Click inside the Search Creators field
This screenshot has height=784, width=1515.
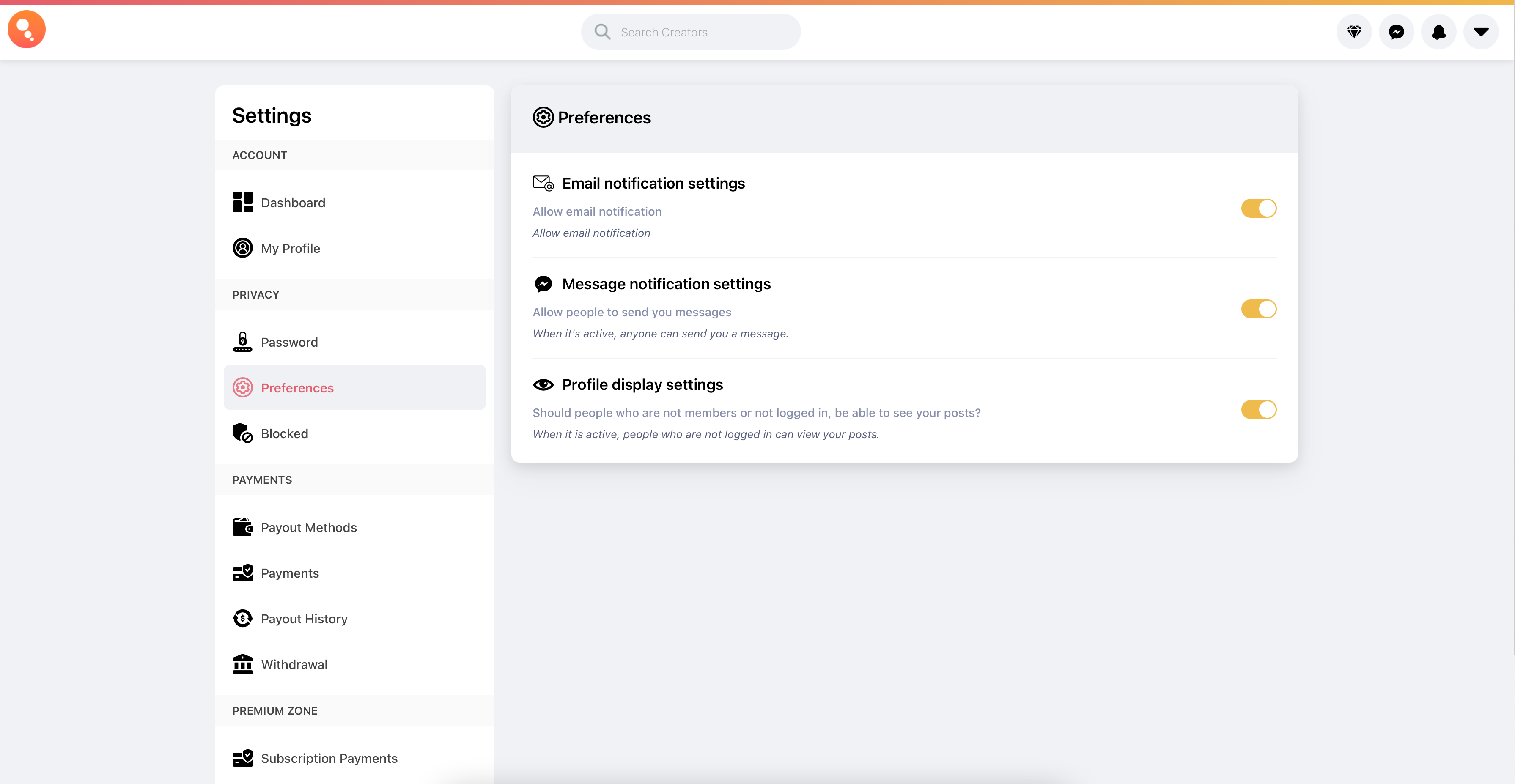(691, 31)
